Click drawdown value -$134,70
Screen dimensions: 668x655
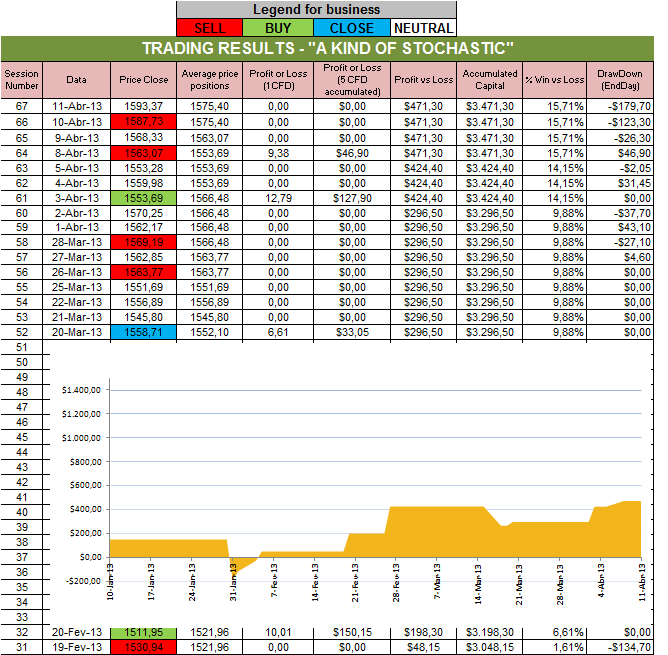click(620, 647)
